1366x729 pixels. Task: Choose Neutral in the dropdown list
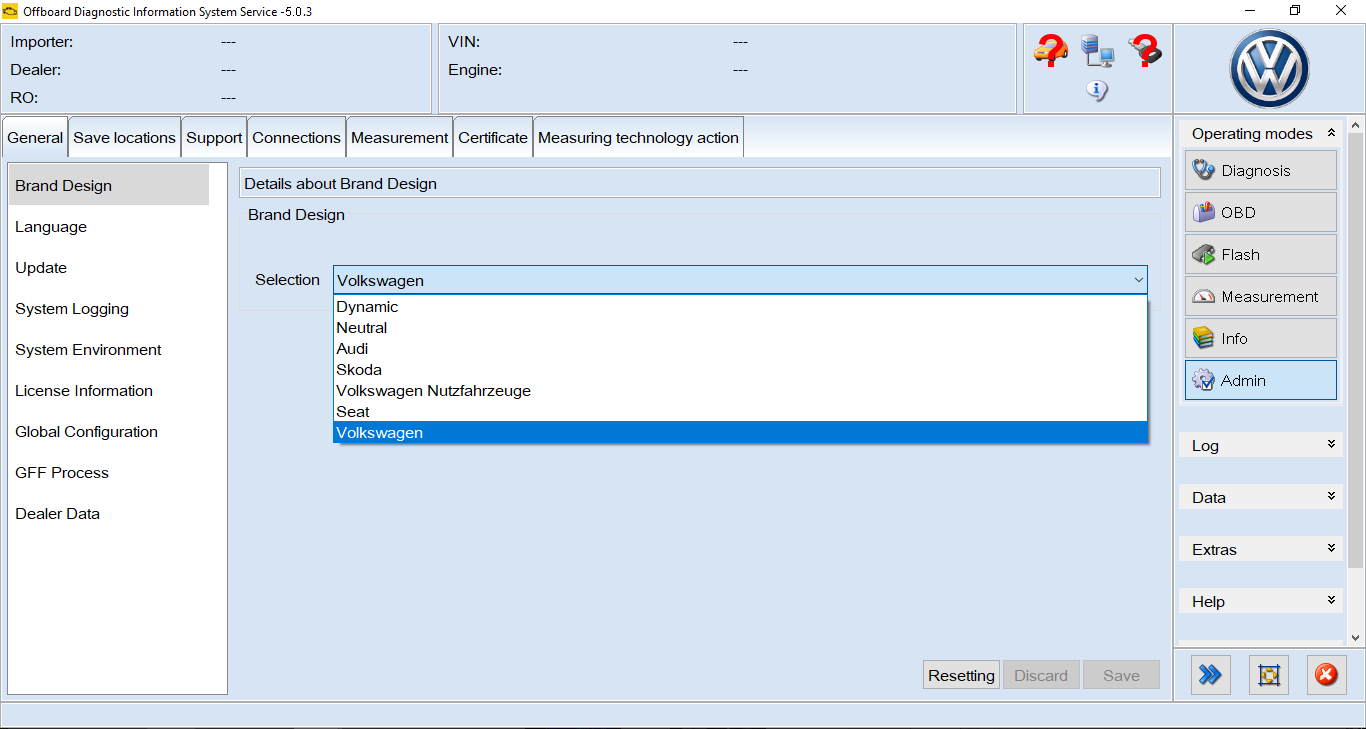tap(740, 328)
